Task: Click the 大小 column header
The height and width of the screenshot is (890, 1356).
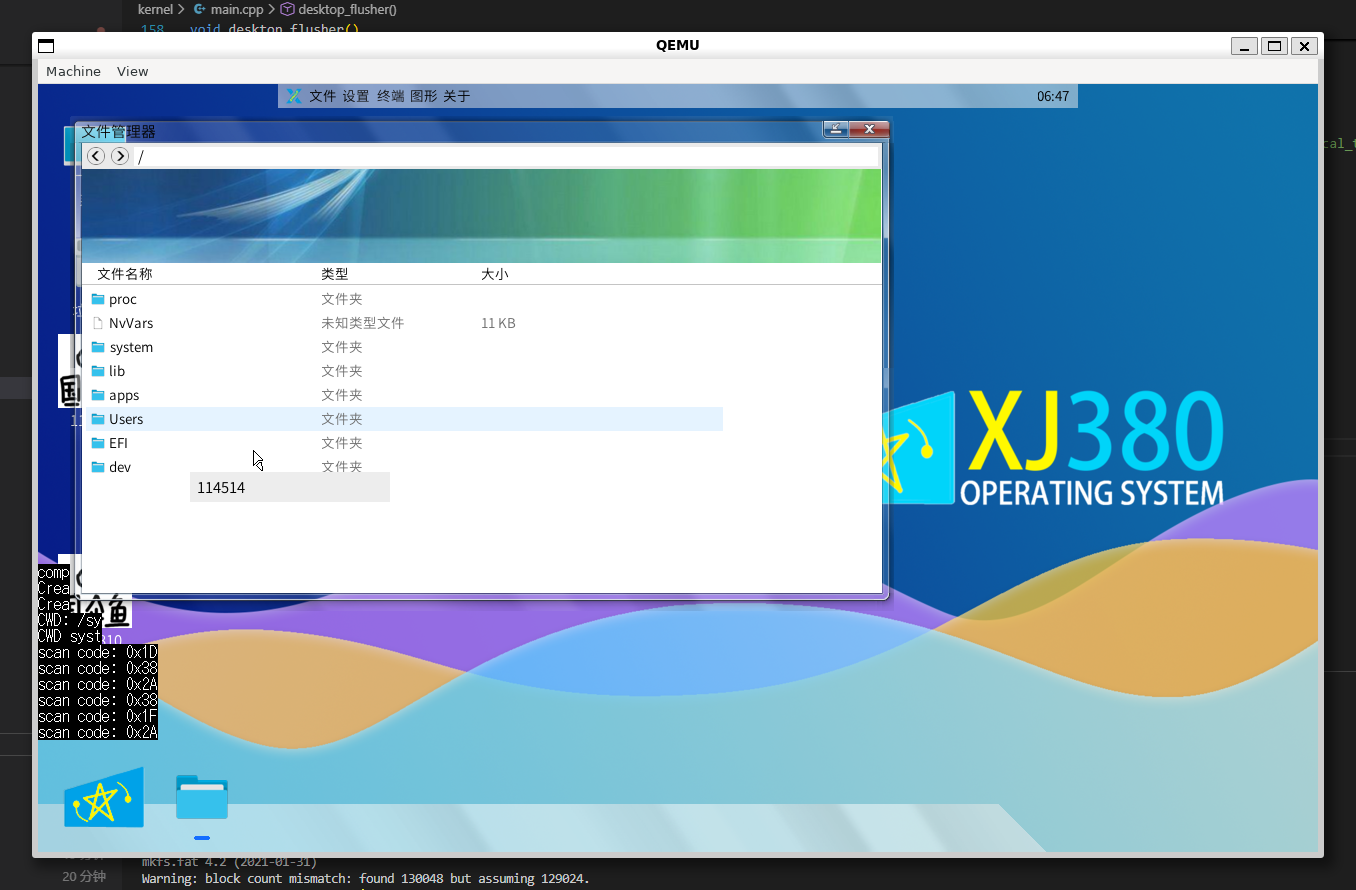Action: coord(495,274)
